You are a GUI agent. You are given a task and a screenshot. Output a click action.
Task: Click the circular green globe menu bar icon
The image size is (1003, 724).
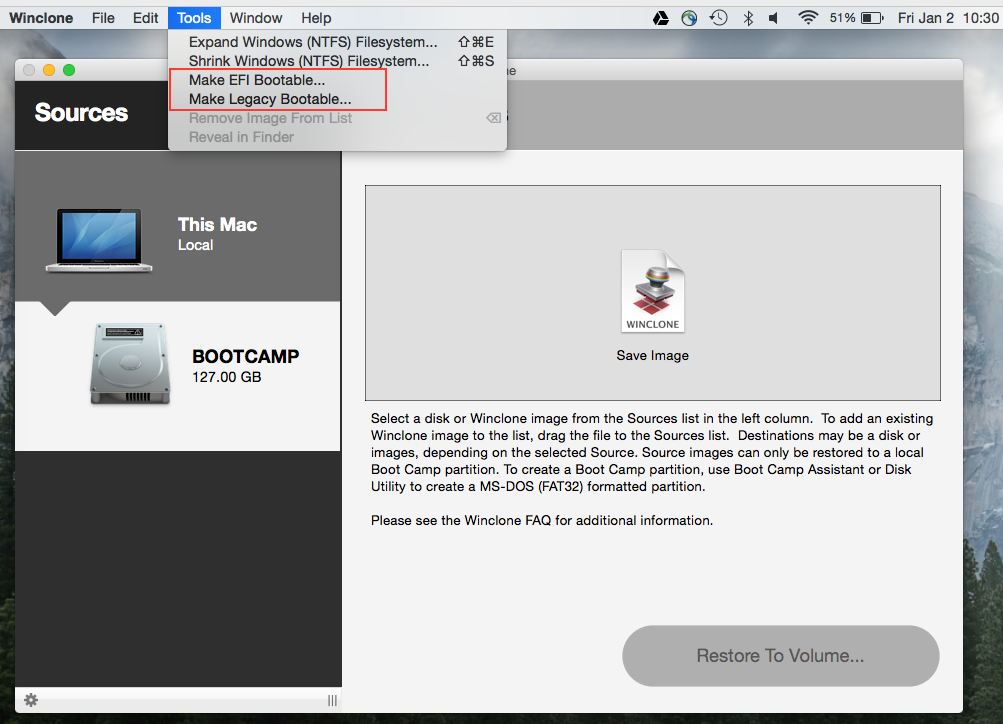689,18
